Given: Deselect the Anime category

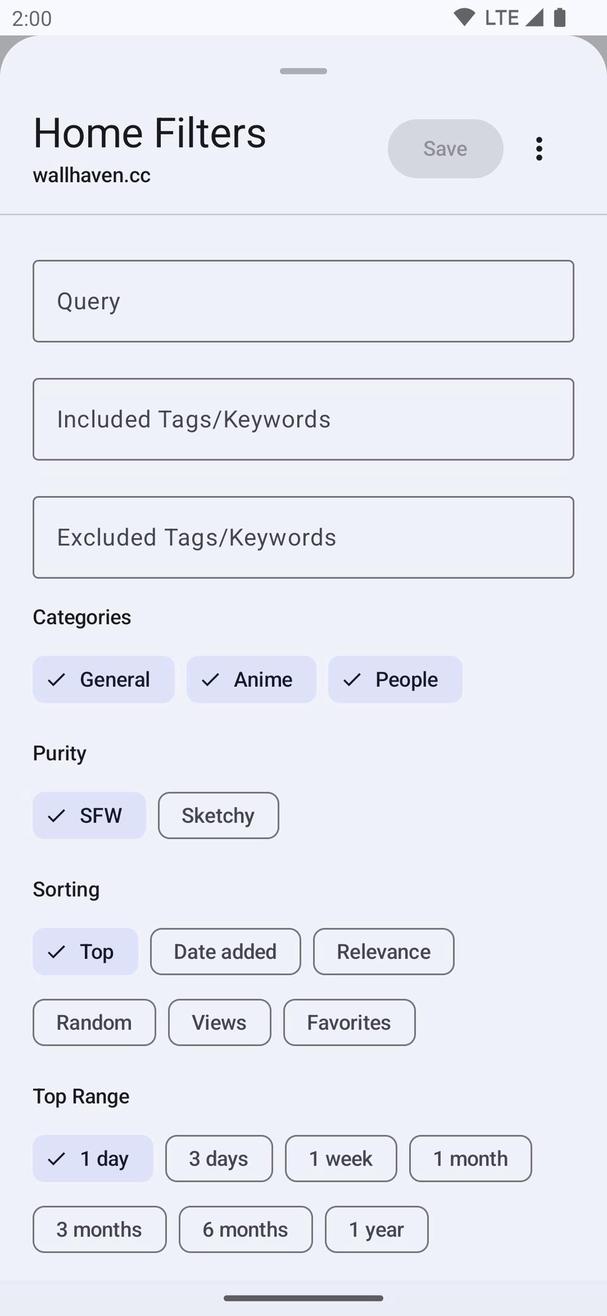Looking at the screenshot, I should (251, 679).
